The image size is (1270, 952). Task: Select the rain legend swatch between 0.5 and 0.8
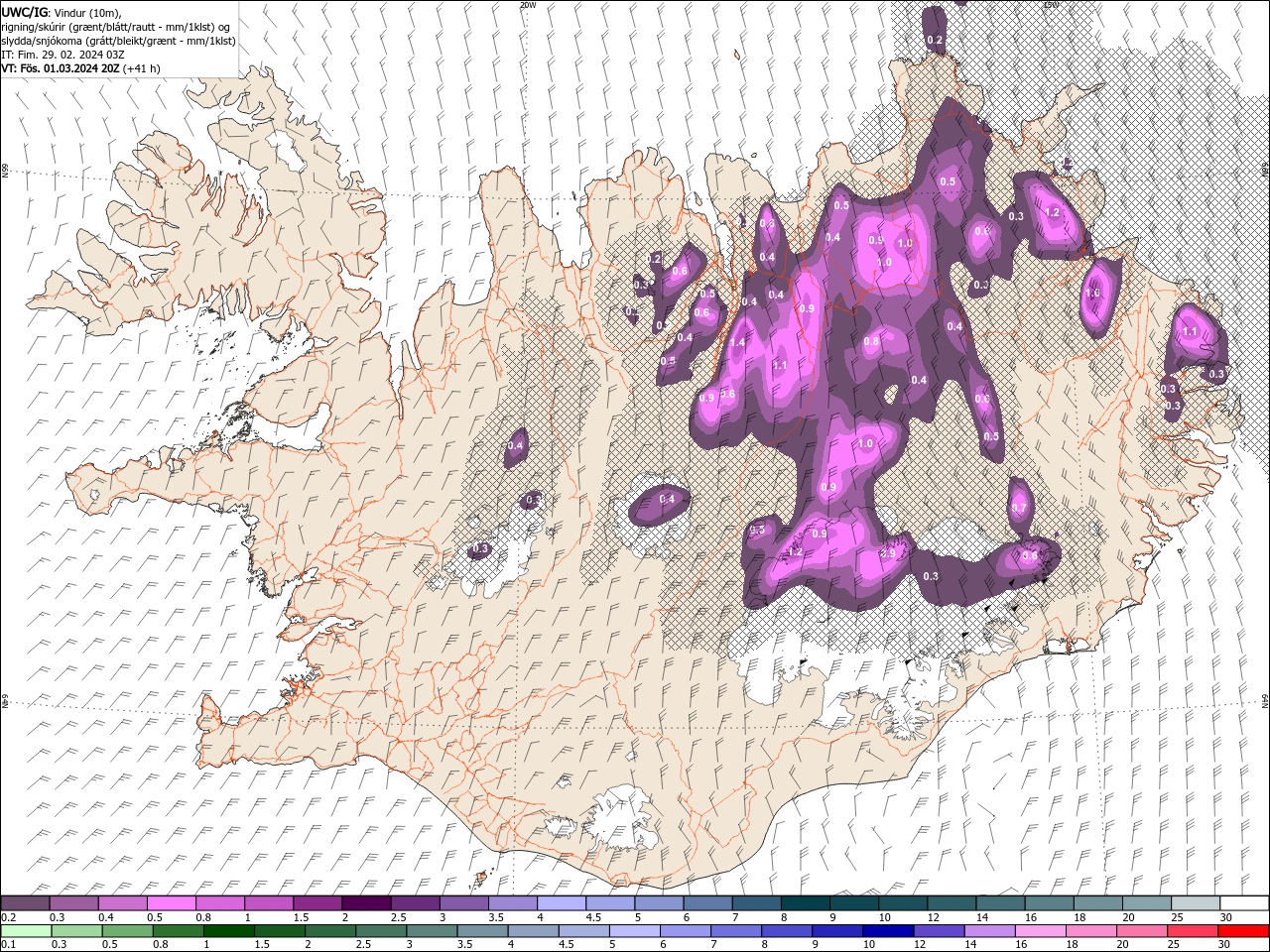(127, 931)
